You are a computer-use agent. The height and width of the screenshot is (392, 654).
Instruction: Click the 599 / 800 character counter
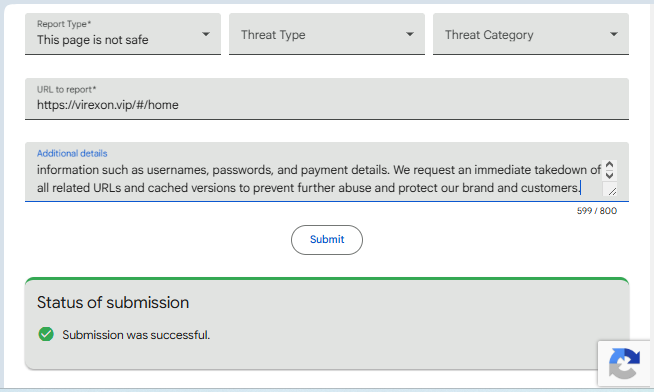(596, 211)
